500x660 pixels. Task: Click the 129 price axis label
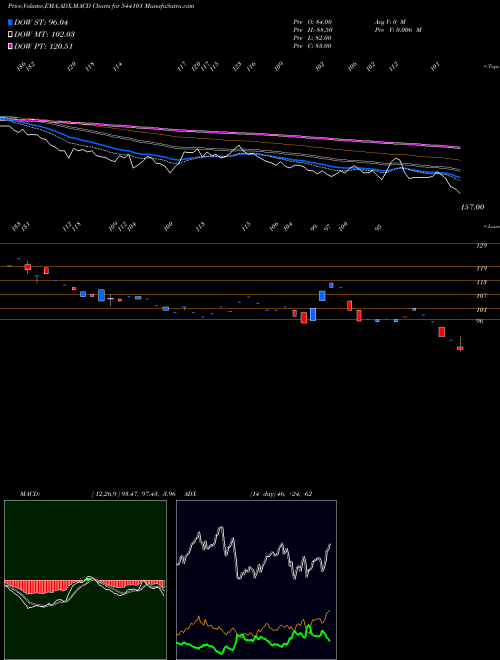tap(482, 245)
